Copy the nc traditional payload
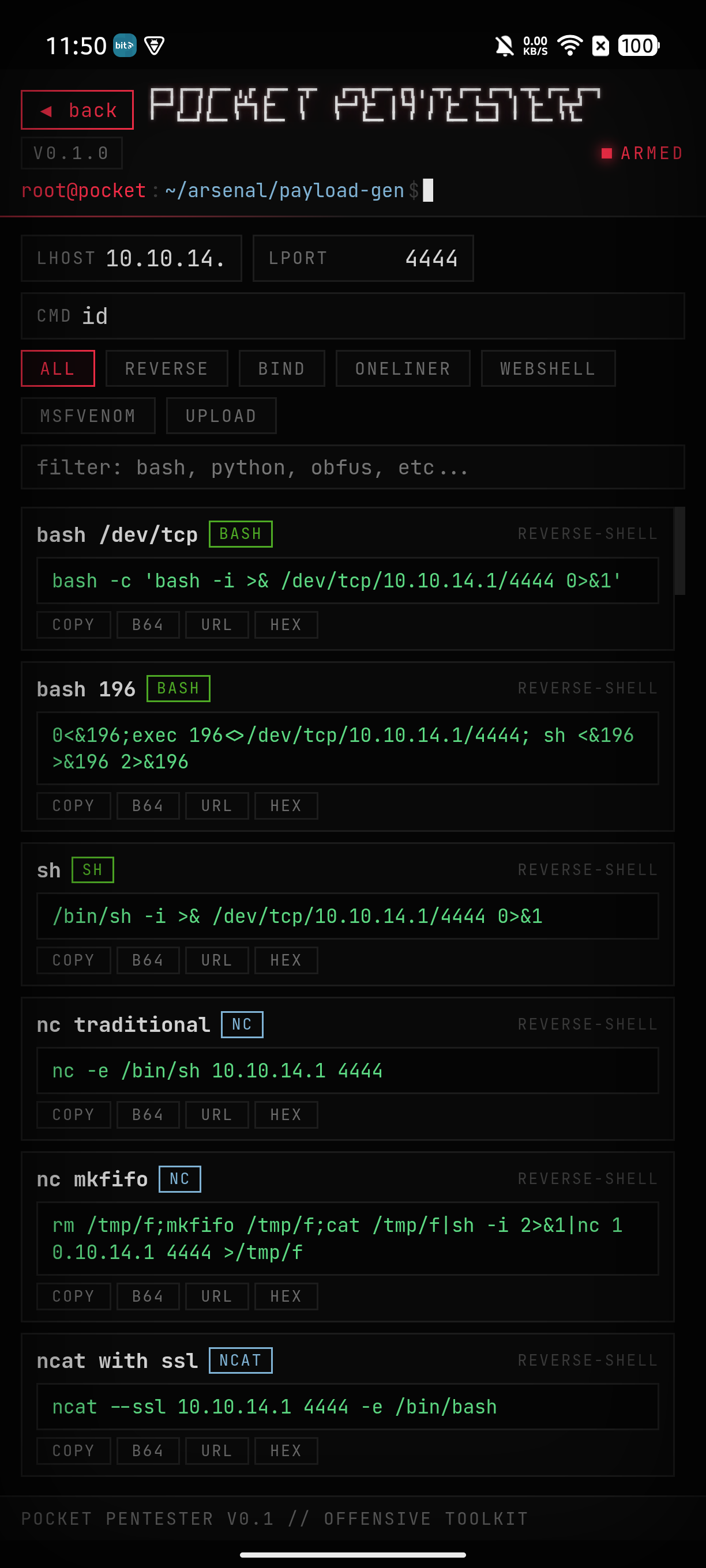Viewport: 706px width, 1568px height. (x=74, y=1114)
